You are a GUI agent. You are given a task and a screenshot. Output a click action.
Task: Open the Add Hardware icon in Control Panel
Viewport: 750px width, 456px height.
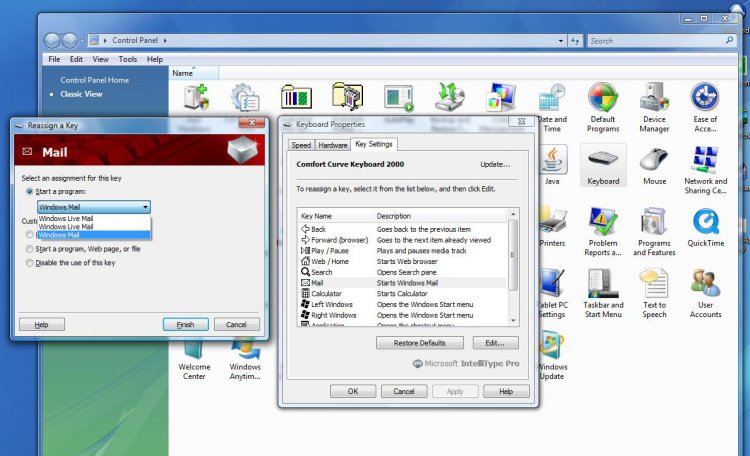click(196, 98)
